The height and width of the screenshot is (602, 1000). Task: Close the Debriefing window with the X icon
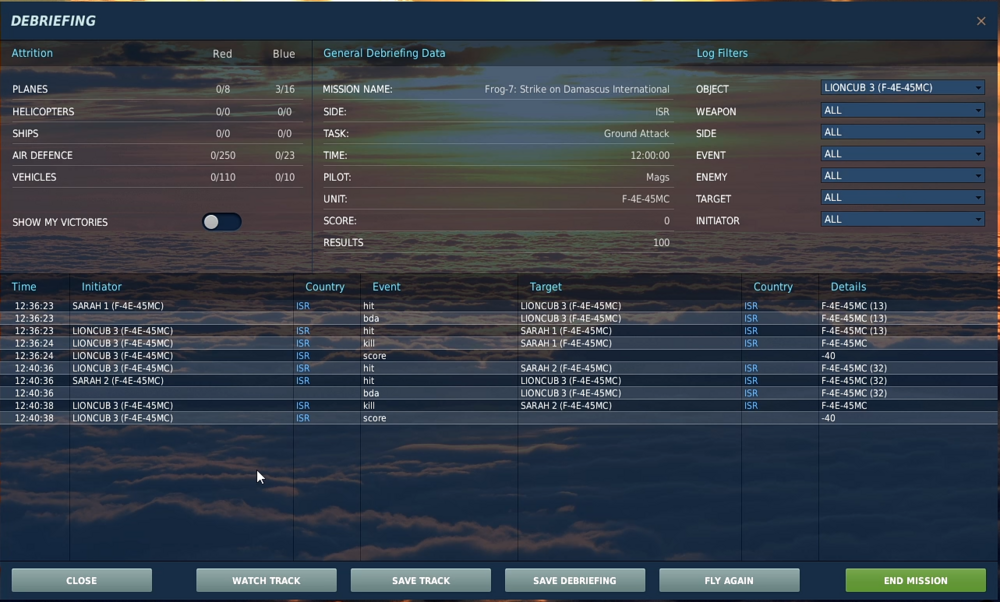[981, 21]
